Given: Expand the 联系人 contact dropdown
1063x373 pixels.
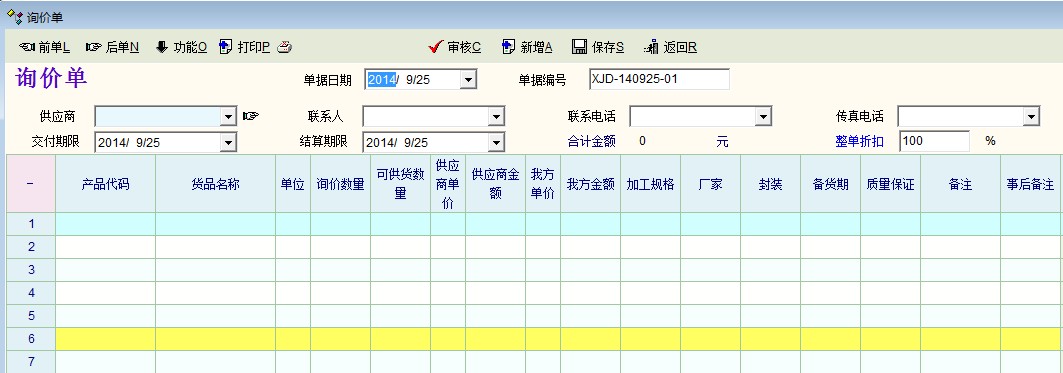Looking at the screenshot, I should pos(496,117).
